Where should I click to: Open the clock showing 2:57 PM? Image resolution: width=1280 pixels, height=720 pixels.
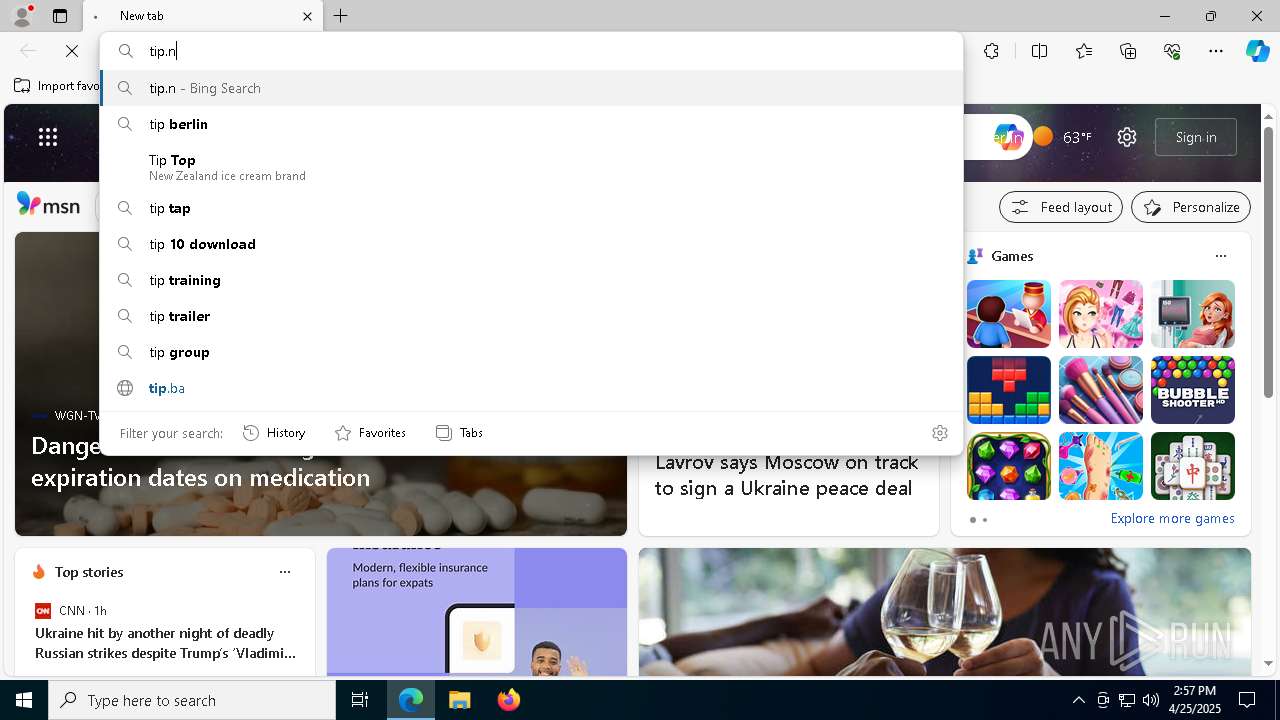(x=1195, y=700)
